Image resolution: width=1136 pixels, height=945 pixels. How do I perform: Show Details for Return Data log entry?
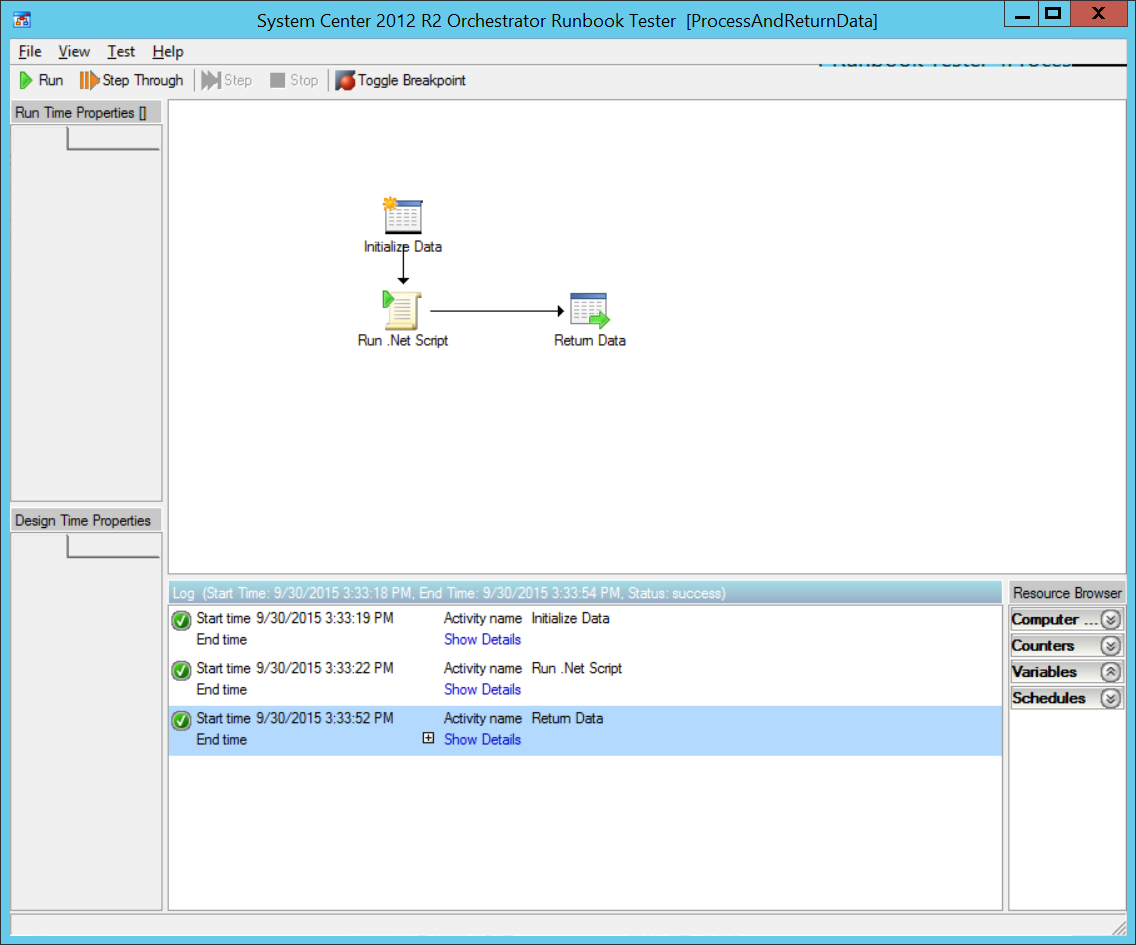483,739
